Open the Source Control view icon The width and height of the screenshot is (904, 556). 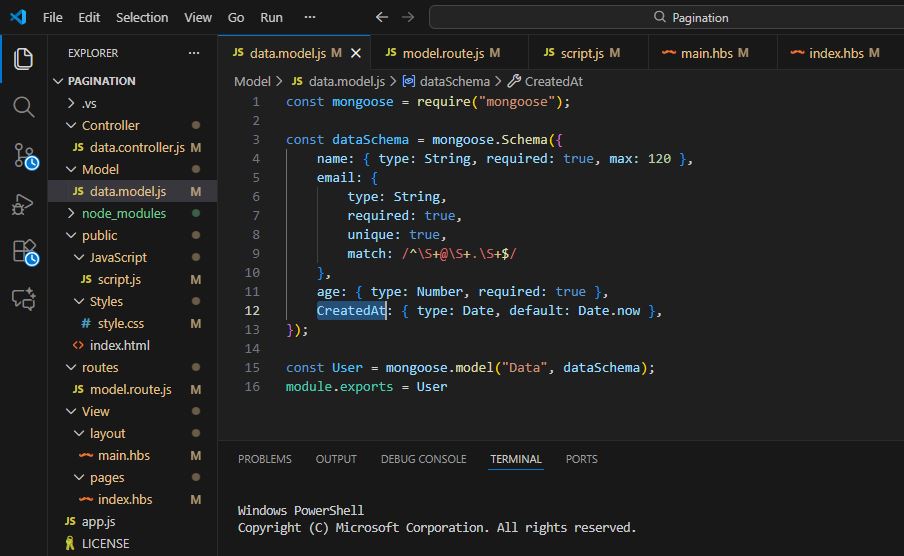click(x=24, y=155)
